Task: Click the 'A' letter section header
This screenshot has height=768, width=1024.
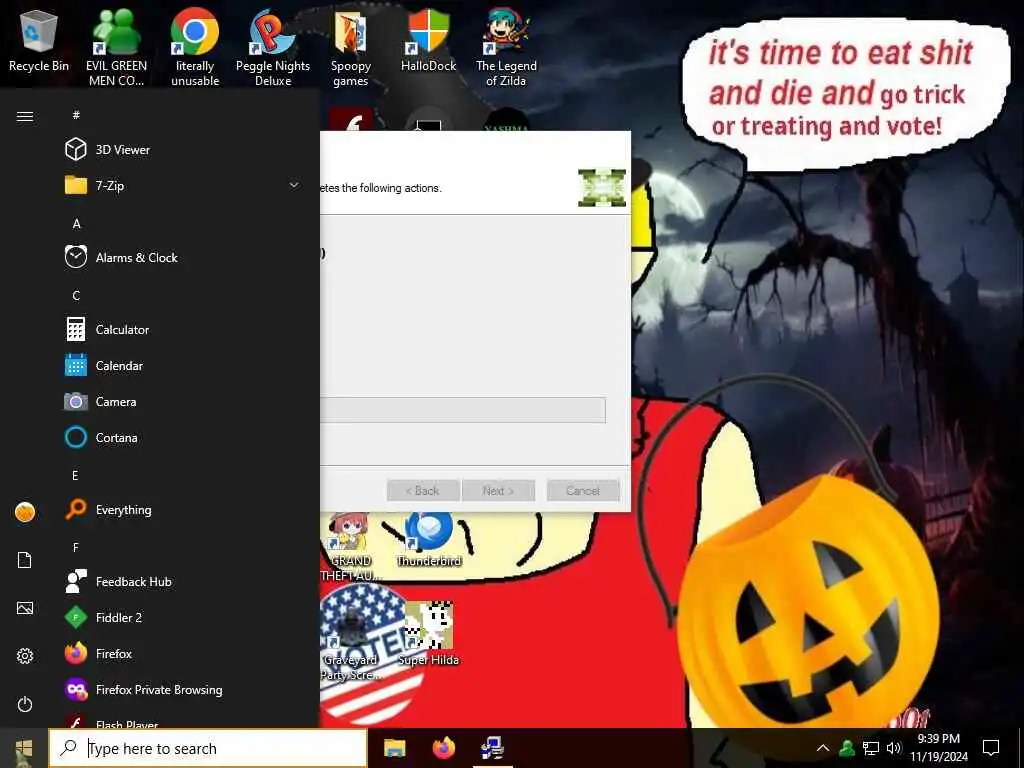Action: point(76,223)
